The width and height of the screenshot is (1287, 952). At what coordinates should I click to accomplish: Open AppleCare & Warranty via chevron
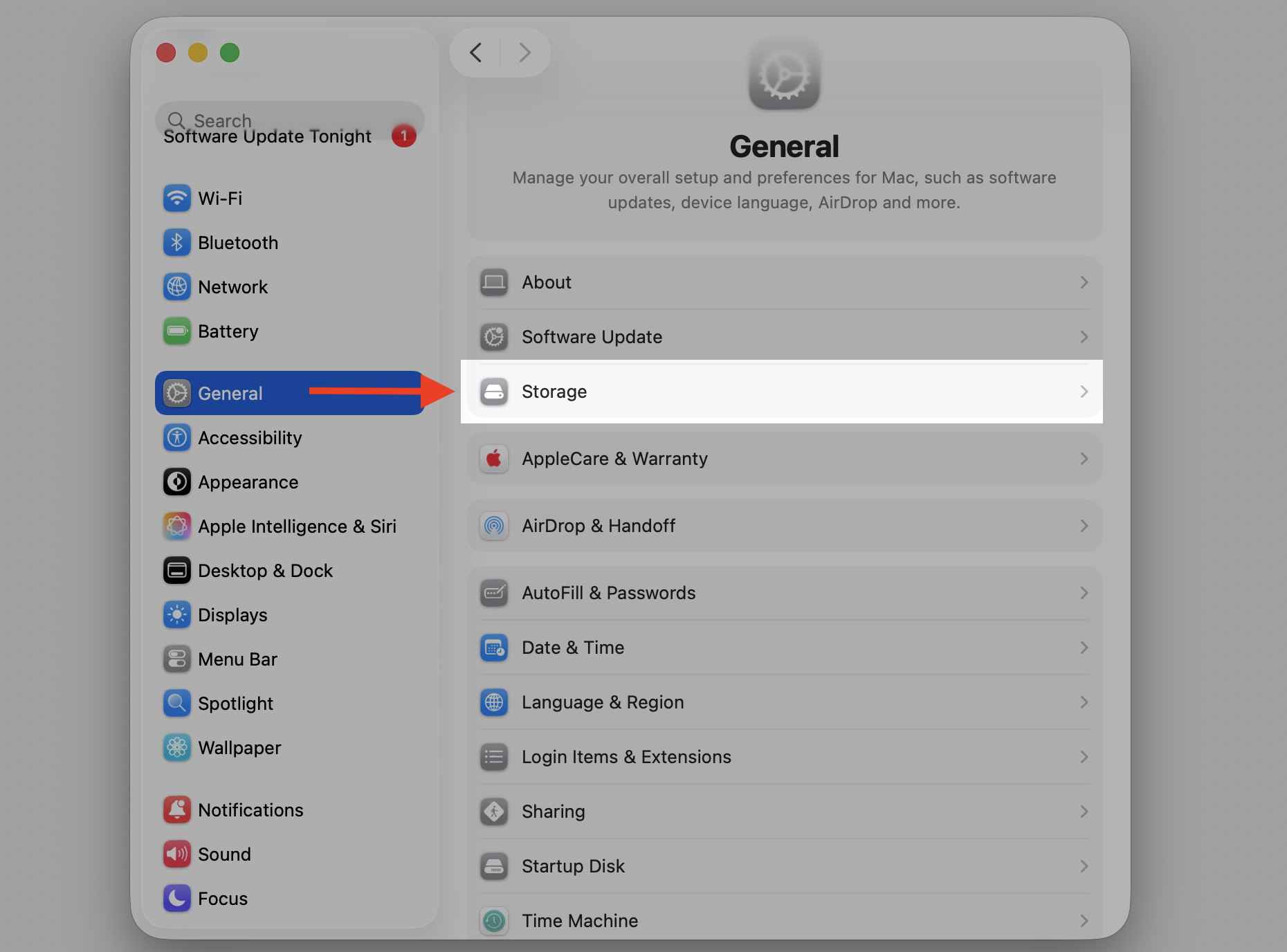[1084, 459]
